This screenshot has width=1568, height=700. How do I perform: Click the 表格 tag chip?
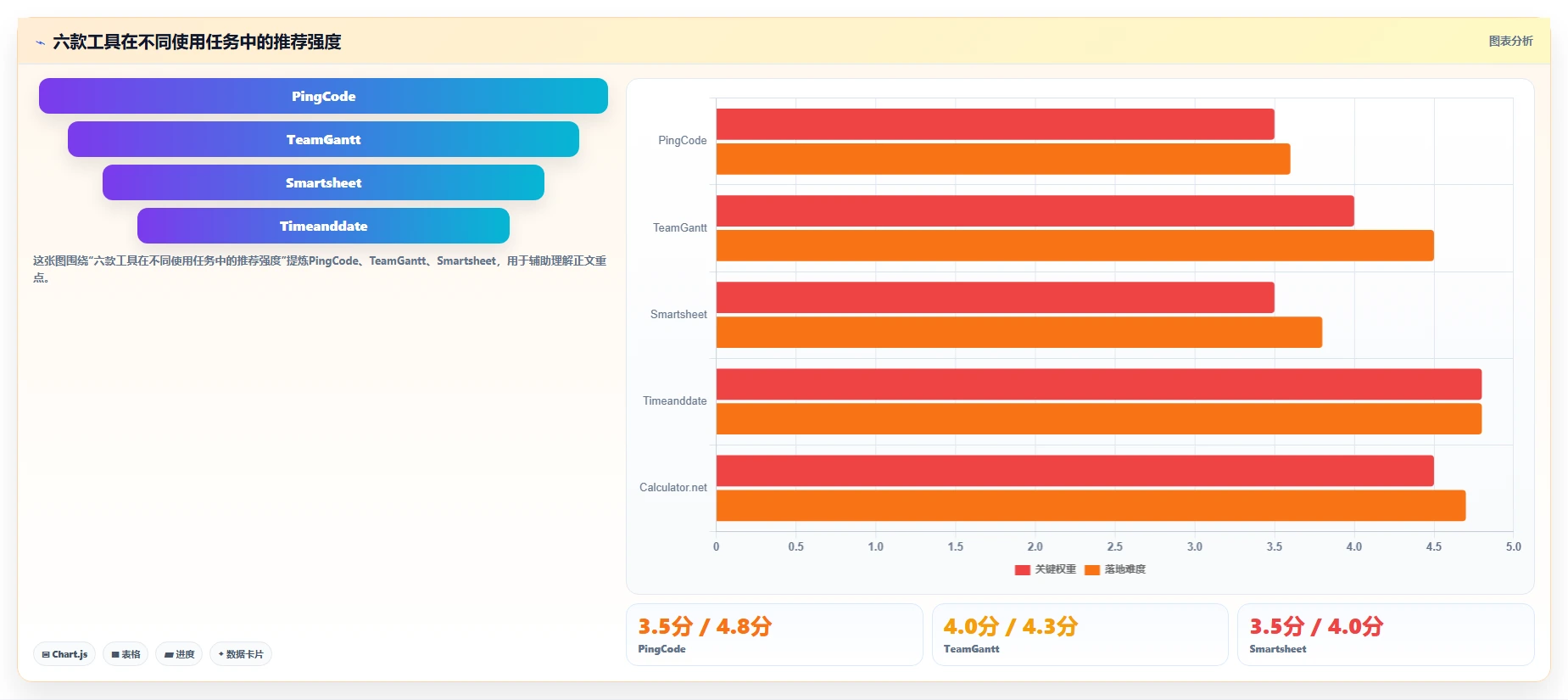126,654
